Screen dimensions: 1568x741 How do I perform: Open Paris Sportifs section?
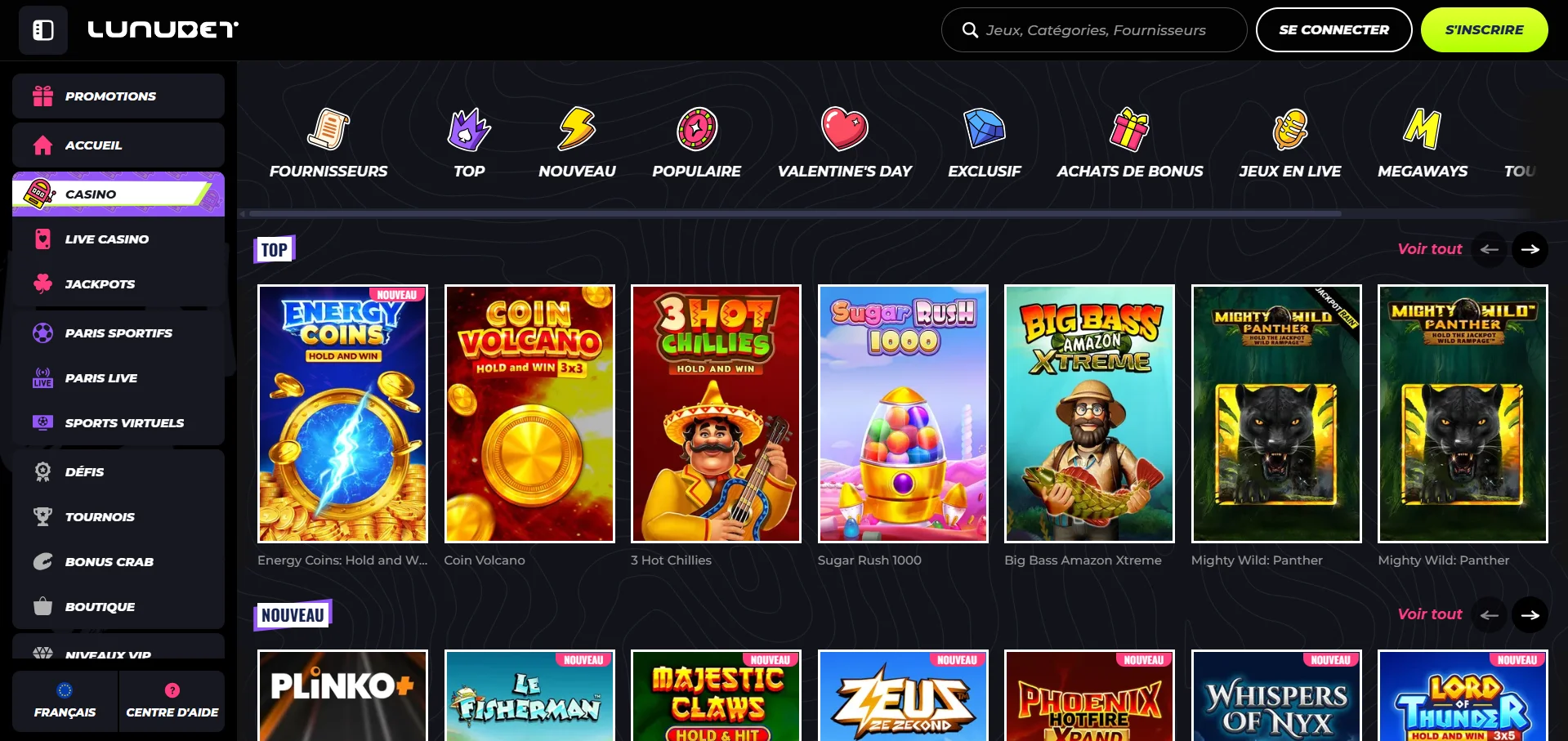tap(118, 333)
